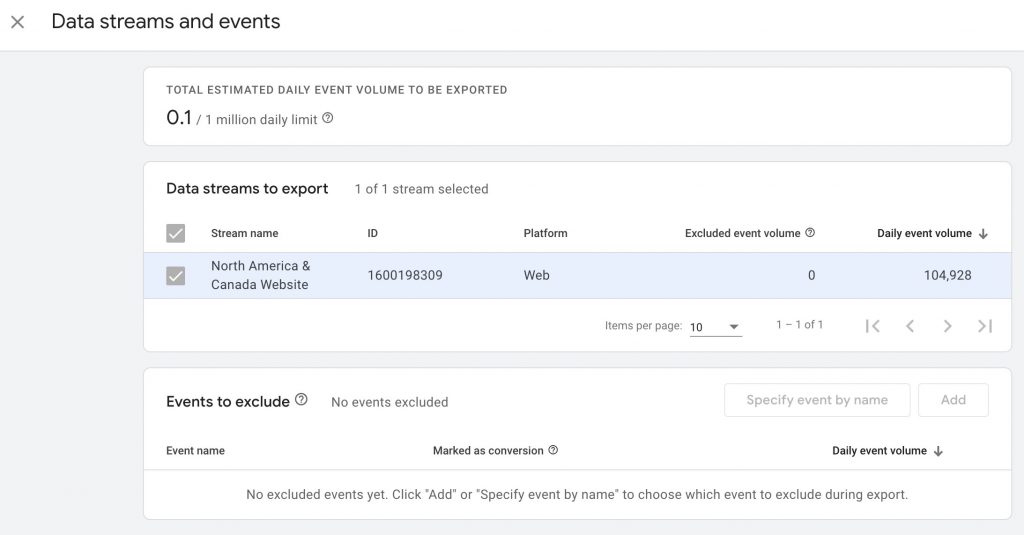Uncheck the North America & Canada Website stream
Viewport: 1024px width, 535px height.
point(176,276)
